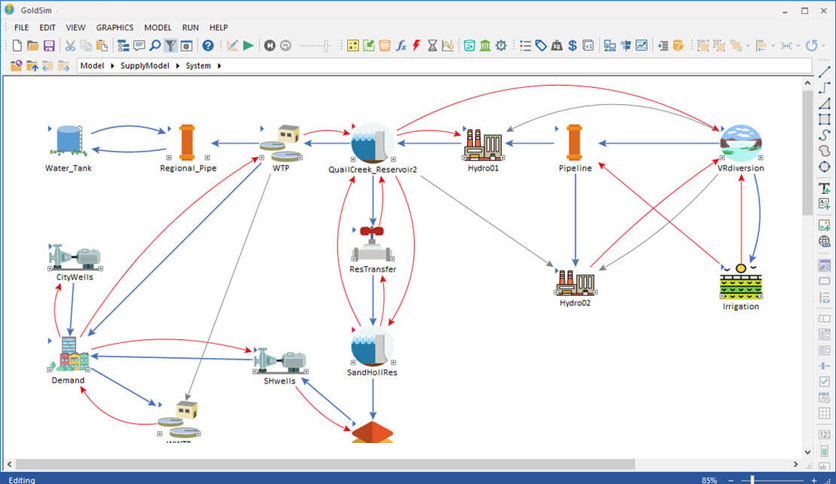The image size is (836, 484).
Task: Open the blue Help question mark icon
Action: click(x=208, y=46)
